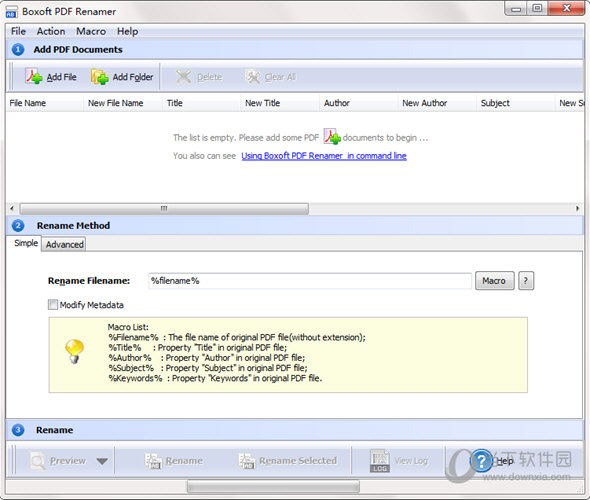The width and height of the screenshot is (590, 500).
Task: Click the Subject column header
Action: [515, 103]
